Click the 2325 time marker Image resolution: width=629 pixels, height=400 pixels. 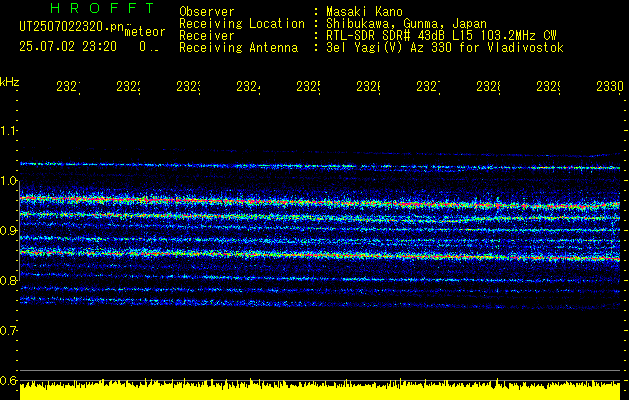308,87
